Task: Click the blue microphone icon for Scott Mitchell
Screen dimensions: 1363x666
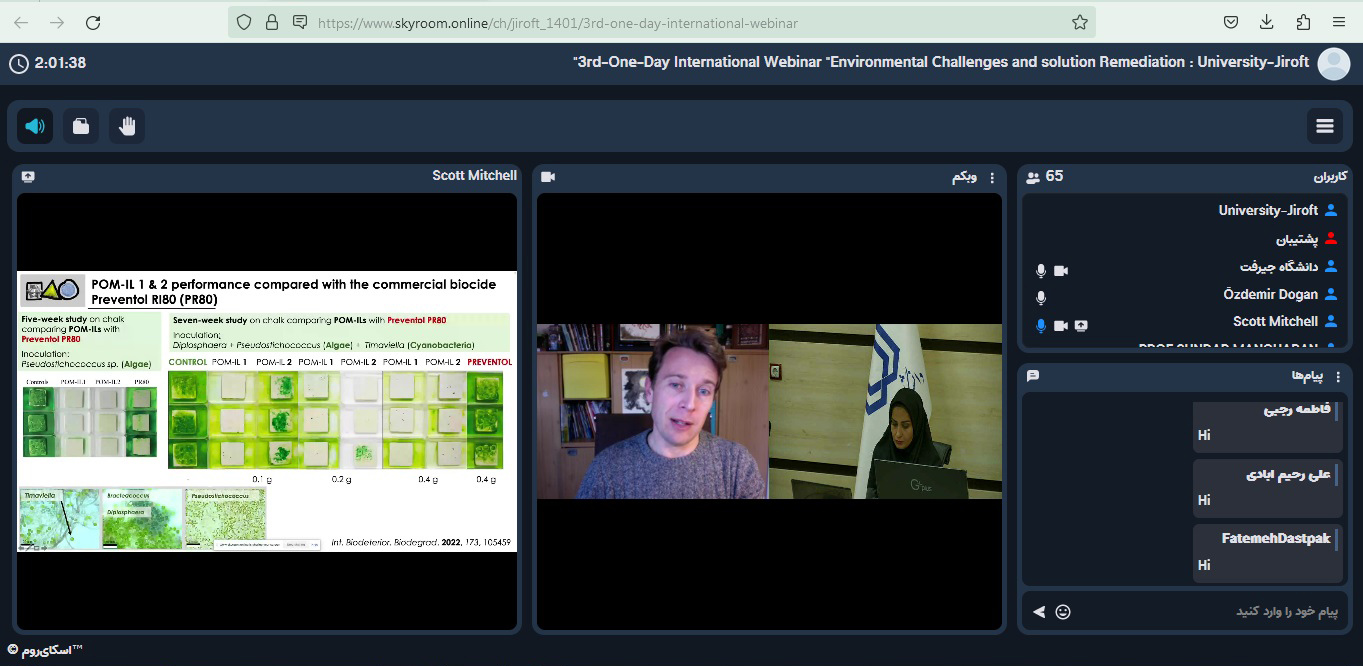Action: point(1041,325)
